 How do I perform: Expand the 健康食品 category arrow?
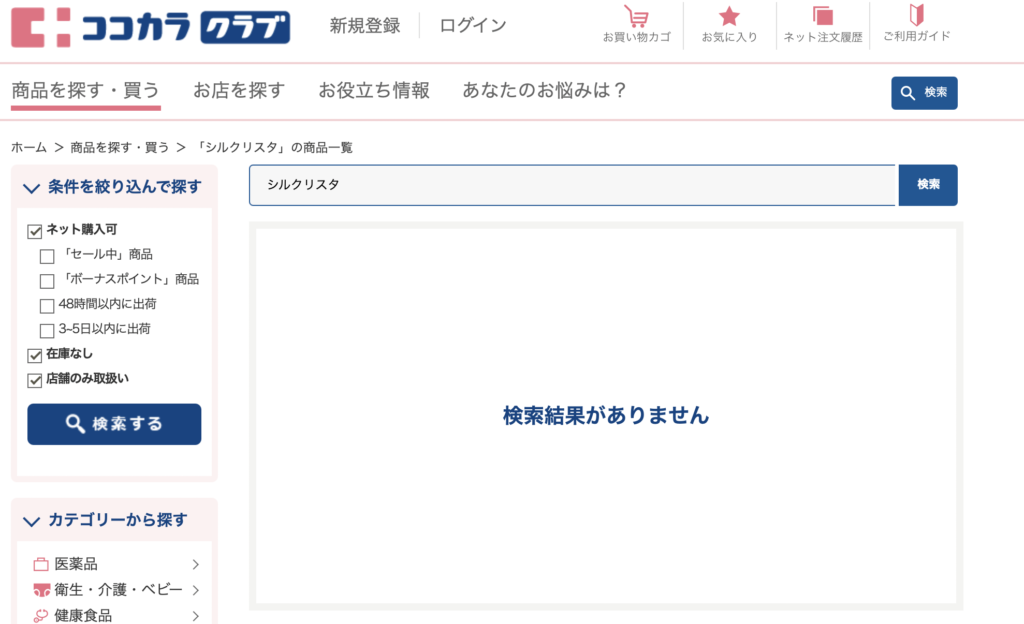coord(195,616)
